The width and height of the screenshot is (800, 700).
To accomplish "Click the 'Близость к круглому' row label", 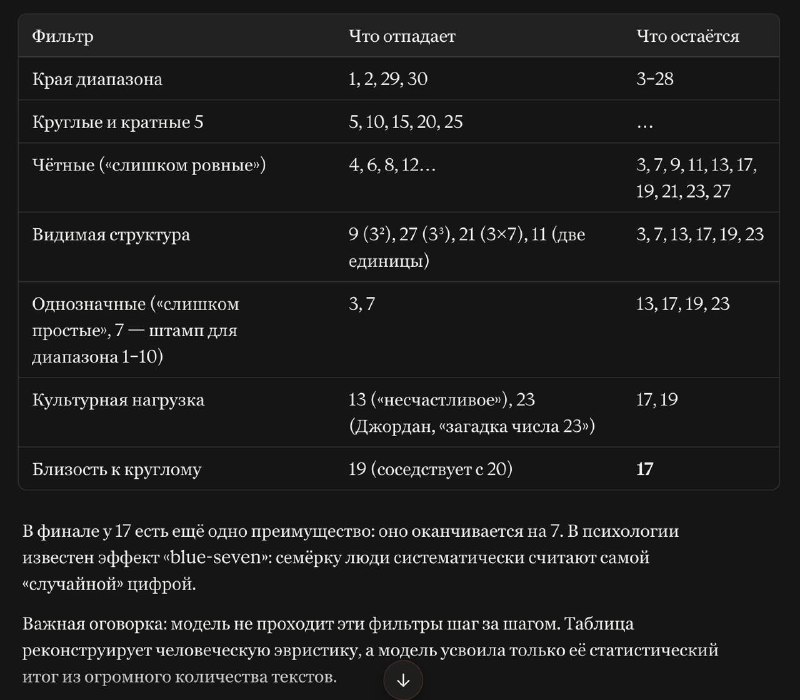I will (x=116, y=469).
